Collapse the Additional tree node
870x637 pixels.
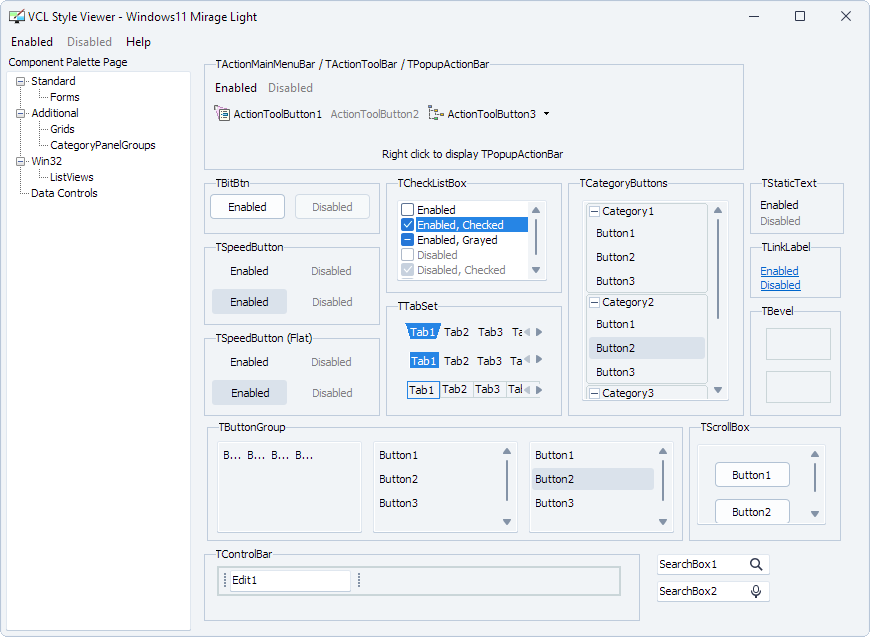tap(21, 113)
